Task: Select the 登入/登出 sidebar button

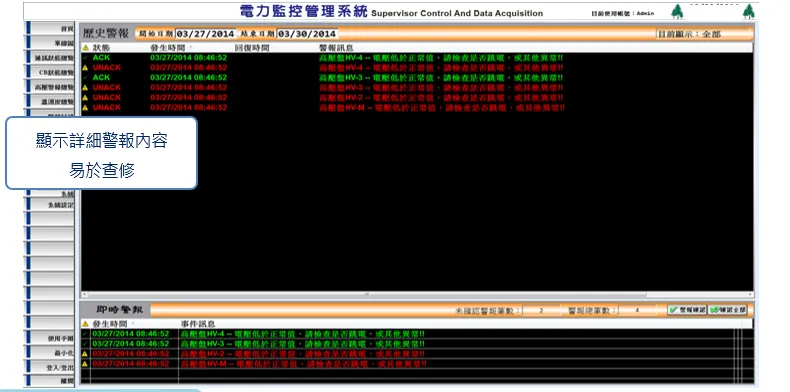Action: 50,367
